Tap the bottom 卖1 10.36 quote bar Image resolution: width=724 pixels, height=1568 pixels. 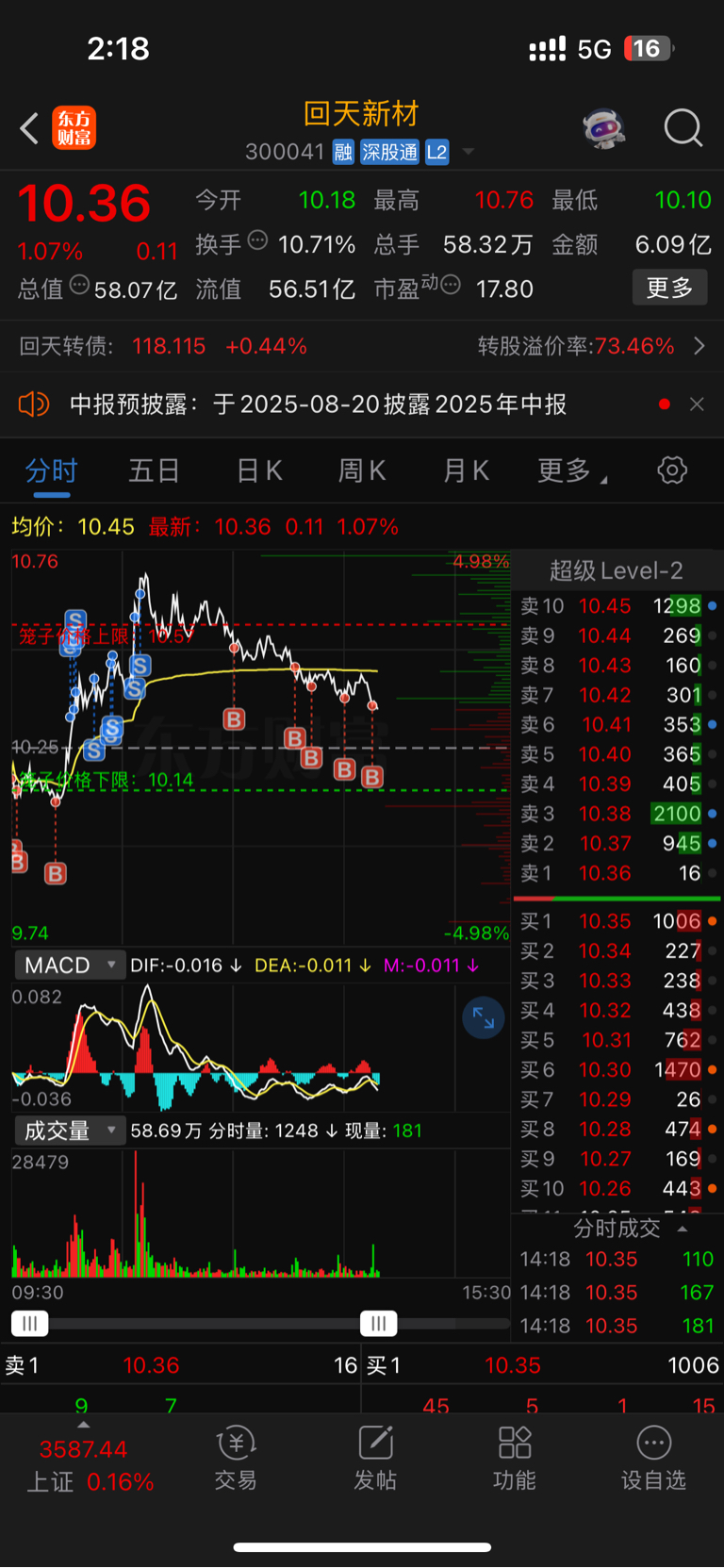coord(181,1365)
